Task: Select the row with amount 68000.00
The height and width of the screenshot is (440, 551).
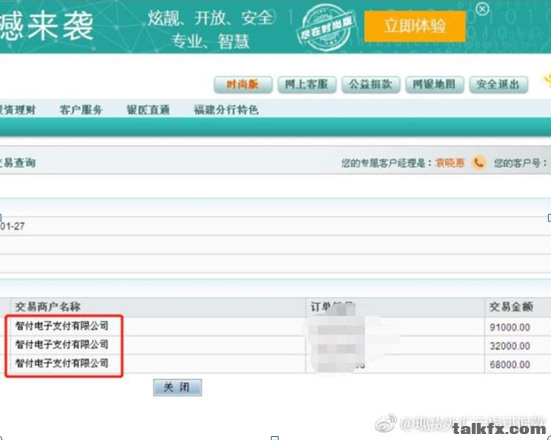Action: click(x=276, y=364)
